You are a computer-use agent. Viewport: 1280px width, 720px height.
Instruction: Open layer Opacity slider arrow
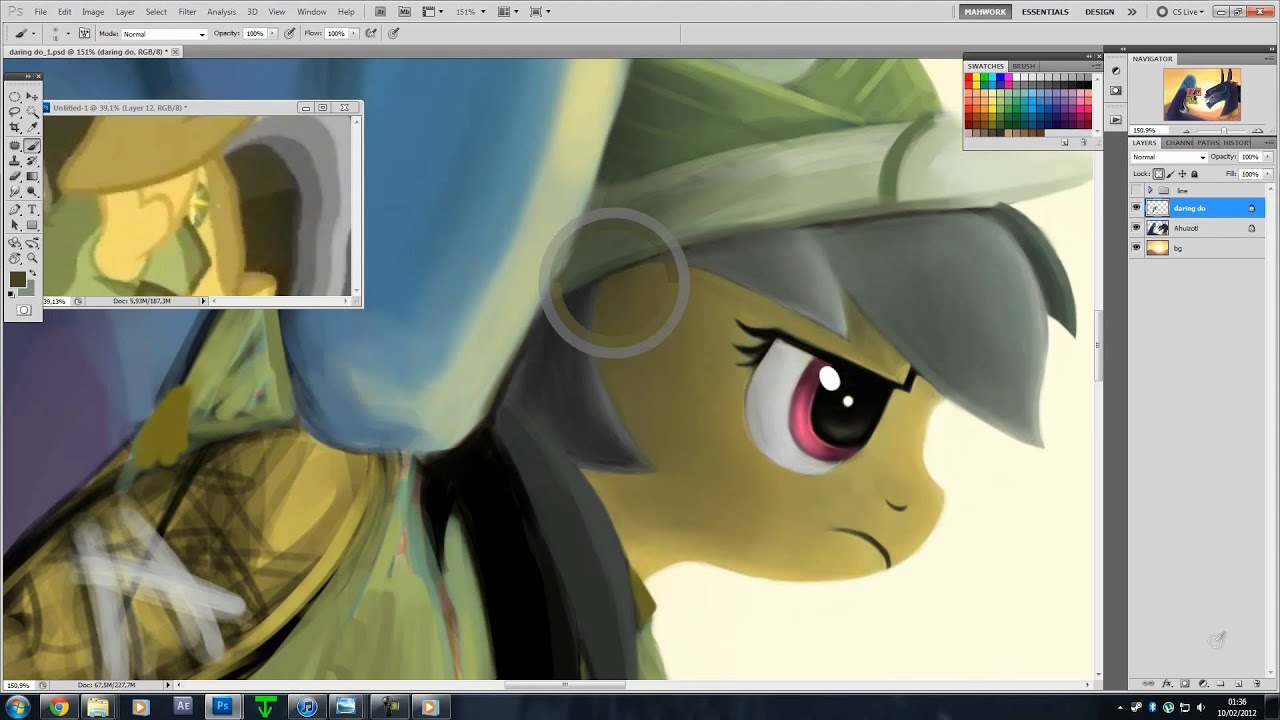(x=1268, y=157)
